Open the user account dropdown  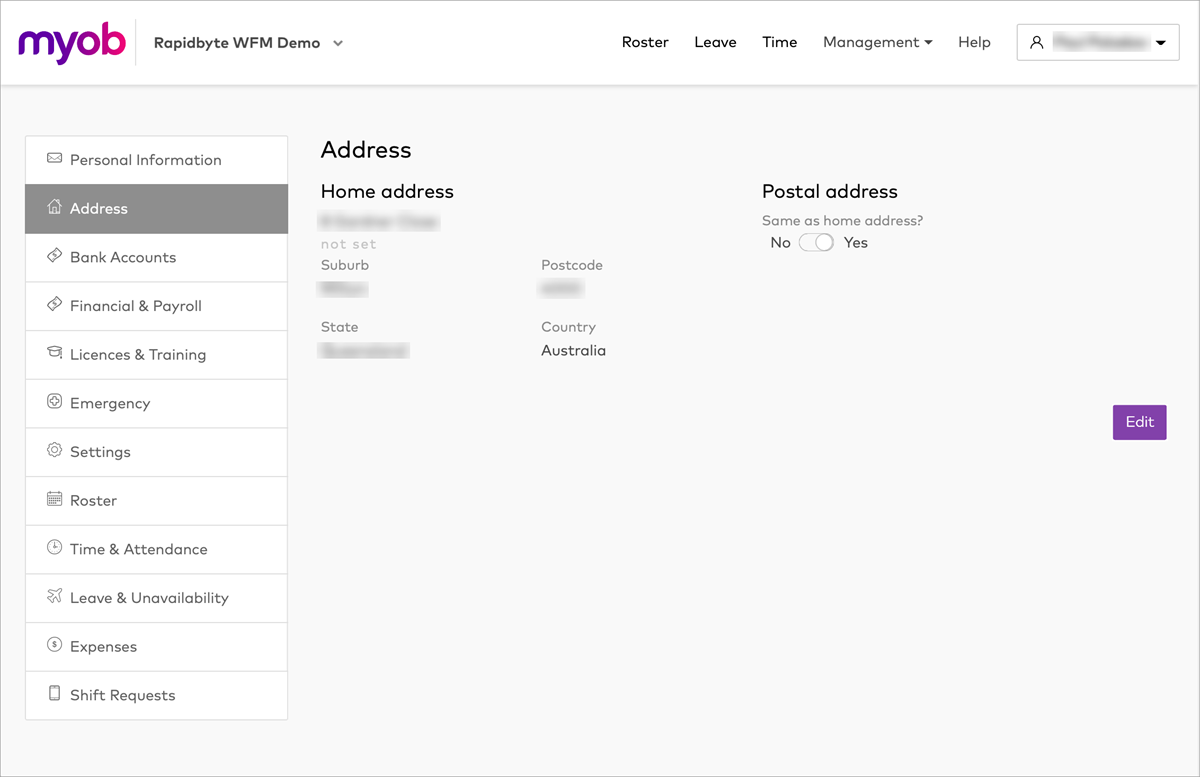click(1097, 43)
